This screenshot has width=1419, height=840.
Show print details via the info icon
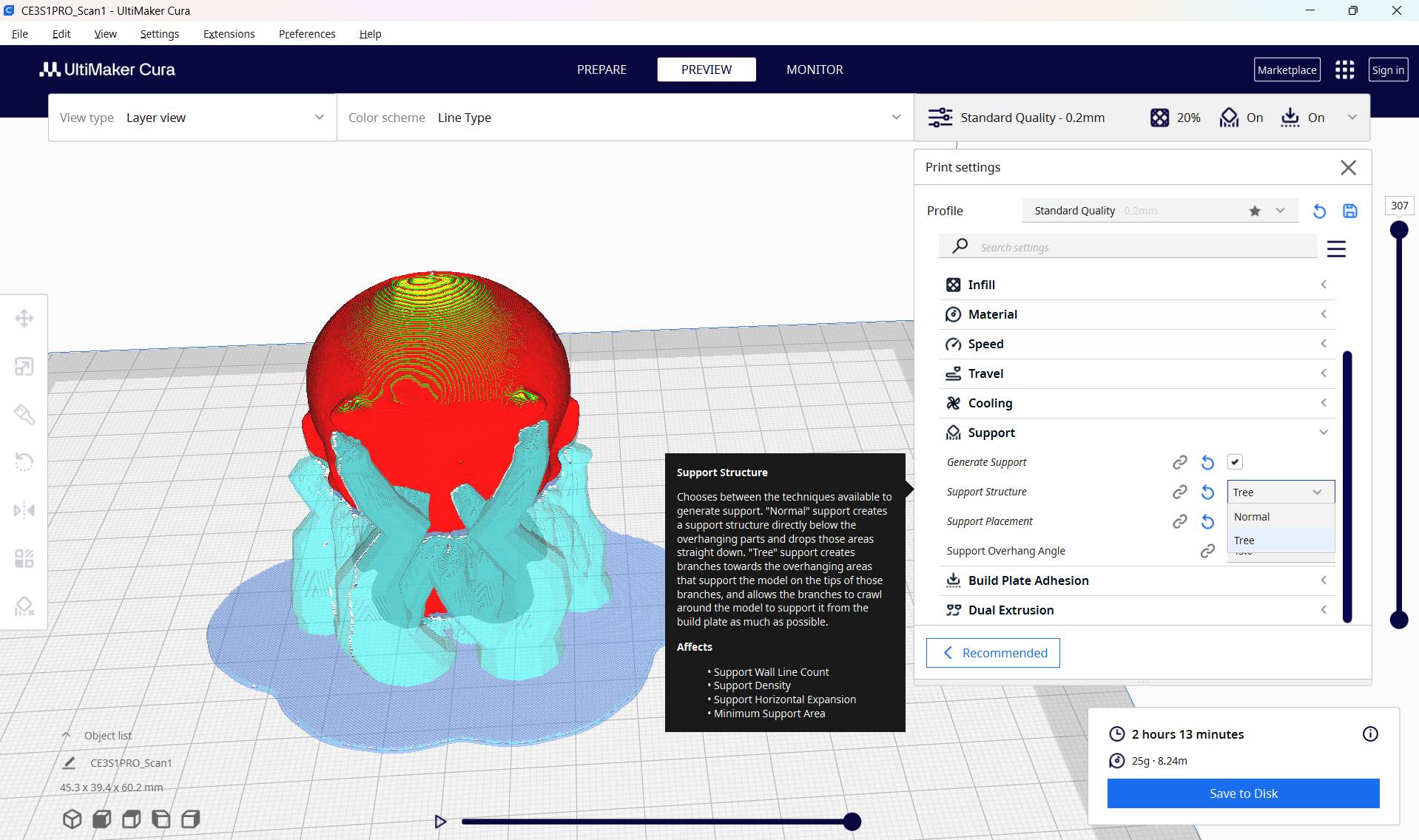1370,734
